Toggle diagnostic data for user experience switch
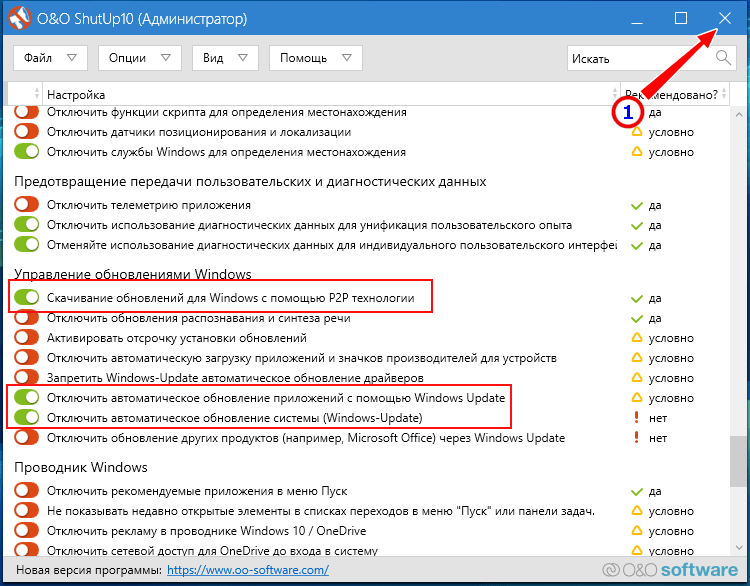 click(26, 225)
